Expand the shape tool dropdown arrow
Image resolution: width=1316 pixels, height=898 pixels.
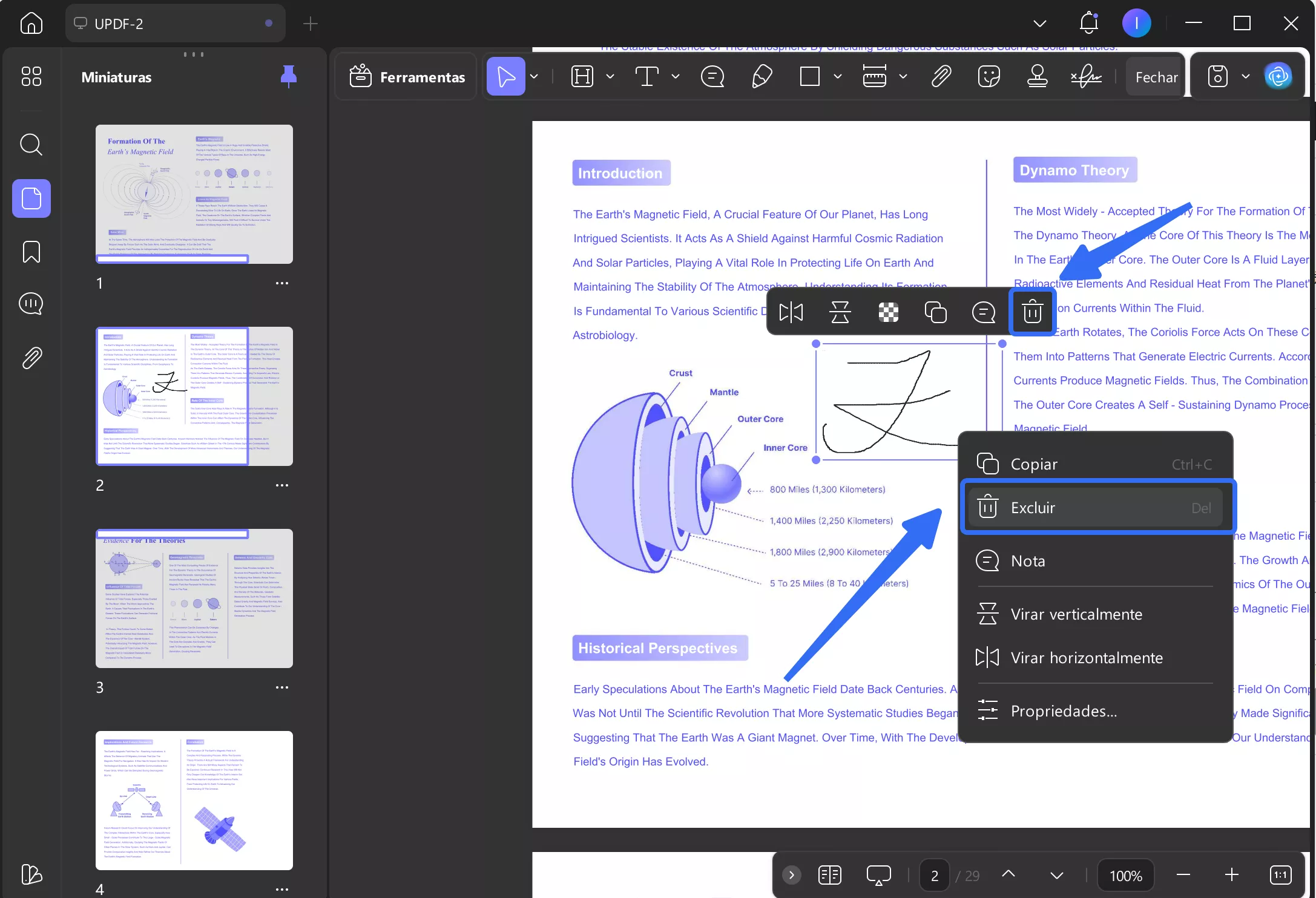(x=838, y=76)
